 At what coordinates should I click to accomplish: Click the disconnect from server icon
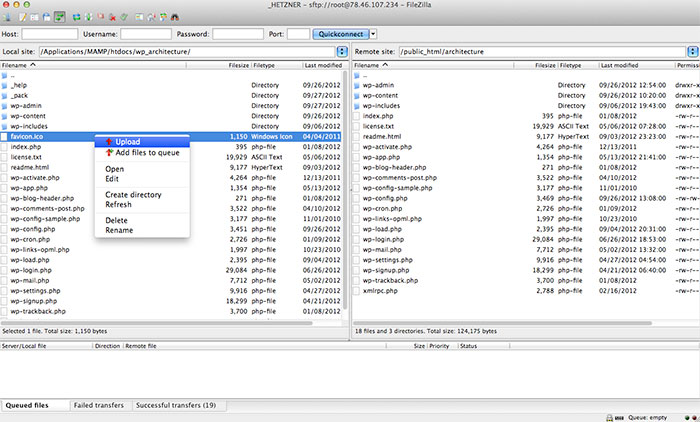[x=112, y=17]
